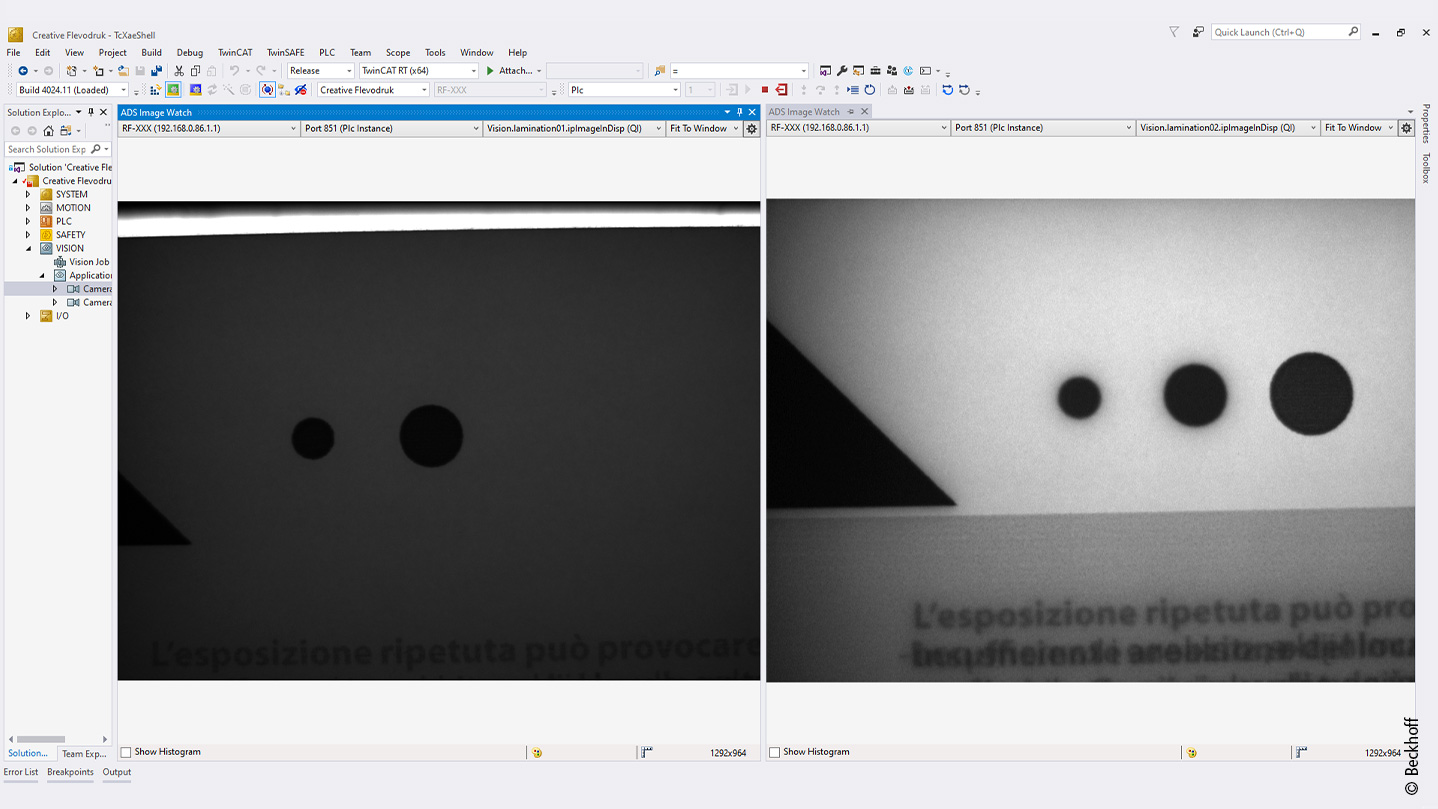This screenshot has height=809, width=1438.
Task: Open settings gear in left Image Watch
Action: [x=752, y=129]
